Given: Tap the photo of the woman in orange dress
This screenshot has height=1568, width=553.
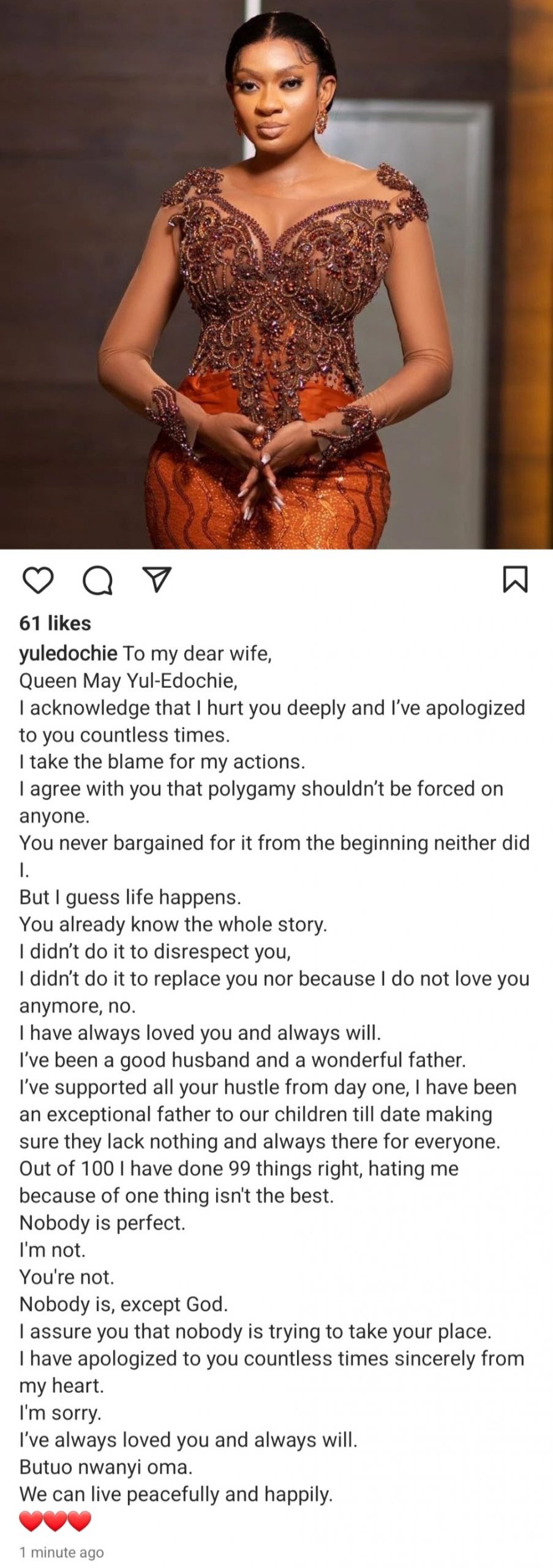Looking at the screenshot, I should click(x=276, y=274).
